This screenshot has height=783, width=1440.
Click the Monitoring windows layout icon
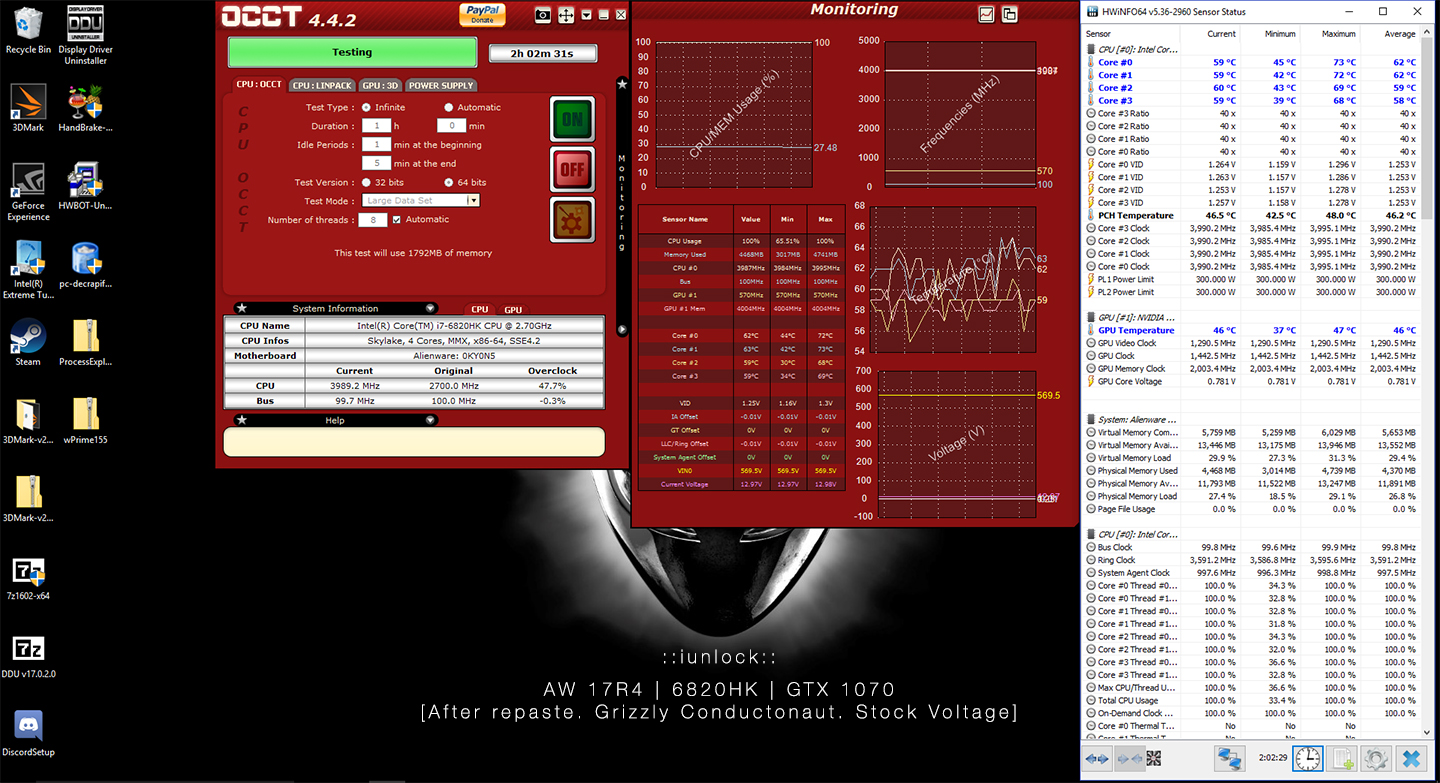click(1009, 14)
